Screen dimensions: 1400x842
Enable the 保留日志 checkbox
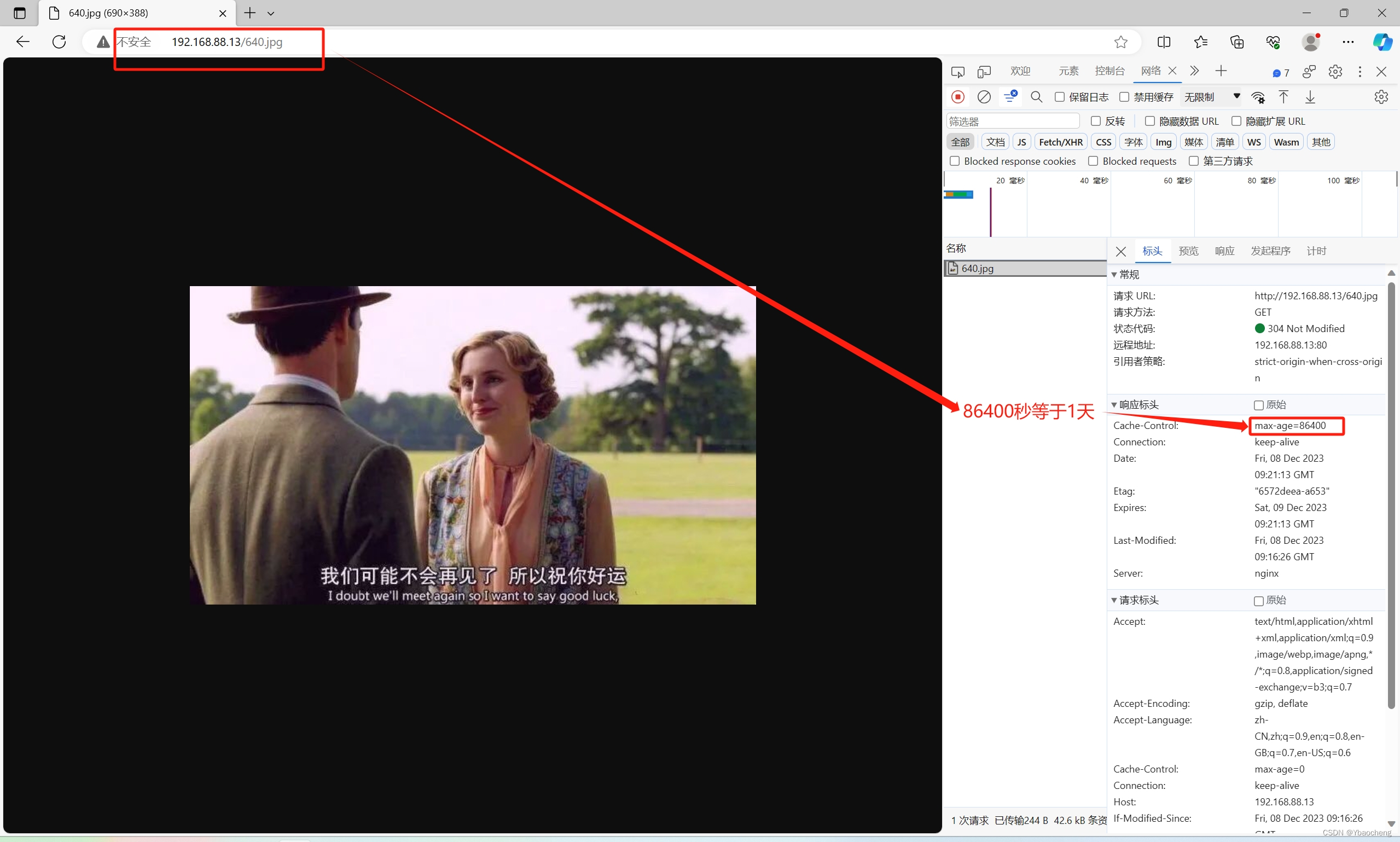point(1060,97)
